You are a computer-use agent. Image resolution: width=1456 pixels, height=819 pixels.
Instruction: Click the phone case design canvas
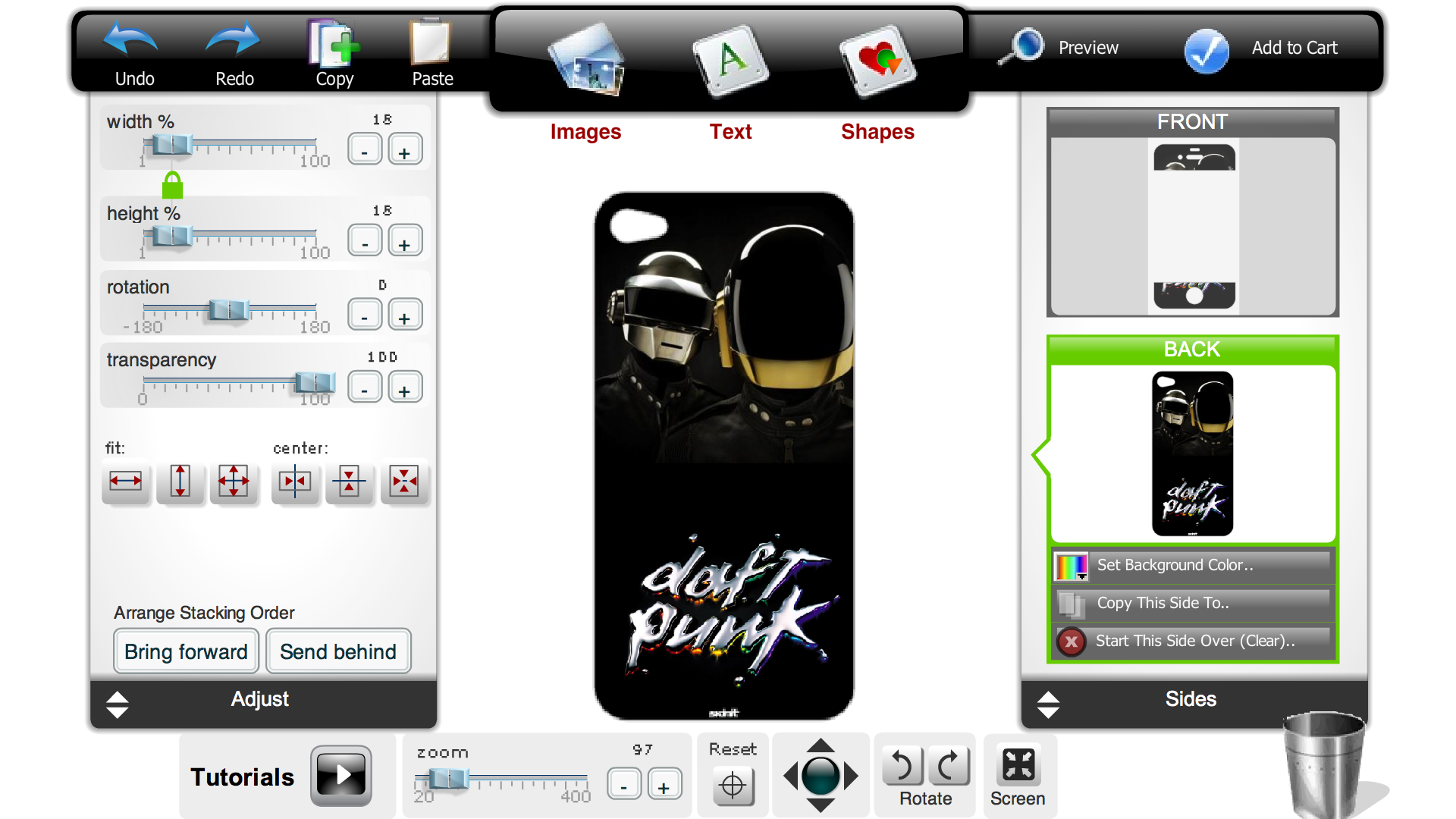point(724,455)
